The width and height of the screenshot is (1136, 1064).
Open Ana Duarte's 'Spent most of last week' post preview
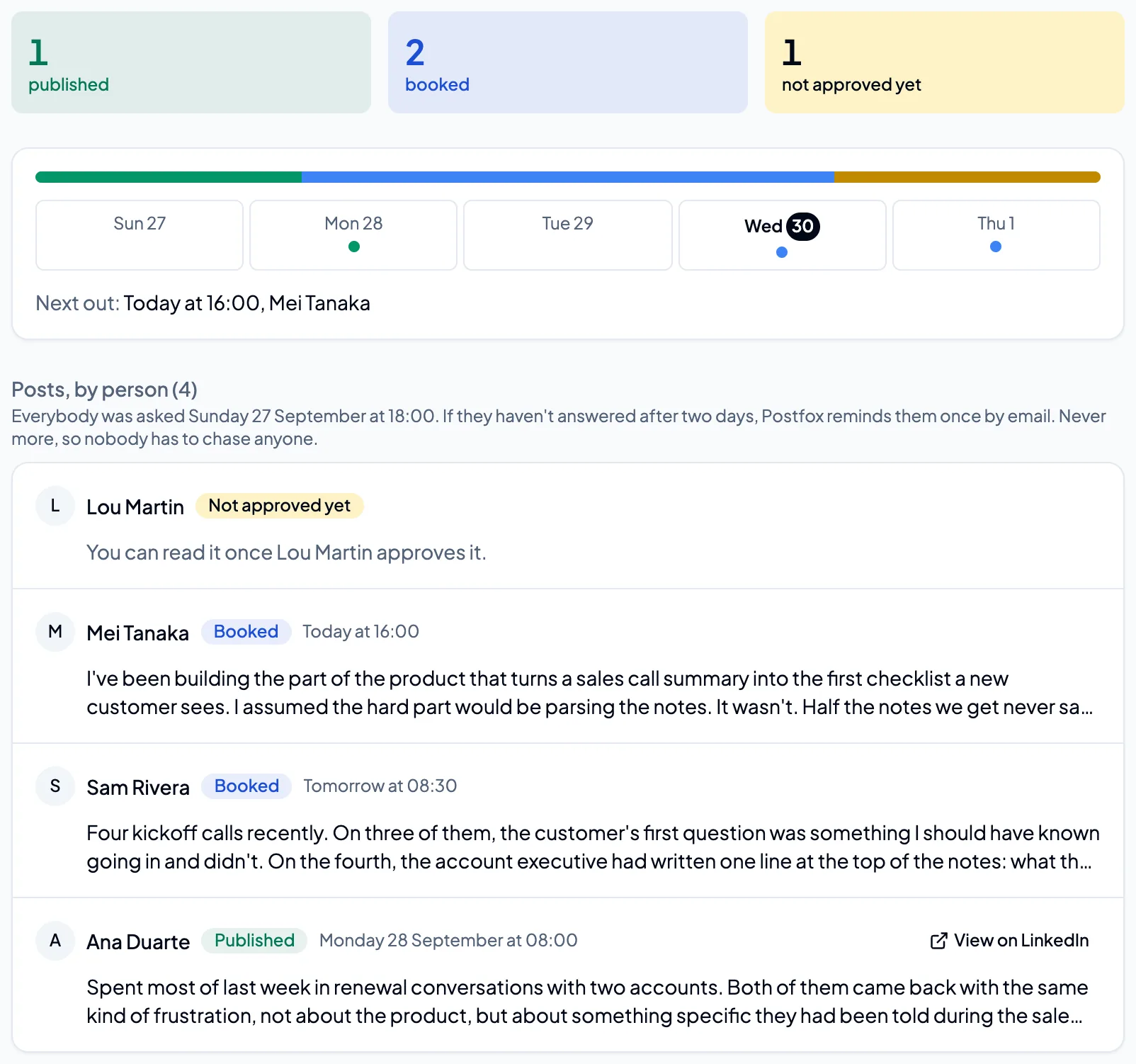pyautogui.click(x=587, y=1002)
